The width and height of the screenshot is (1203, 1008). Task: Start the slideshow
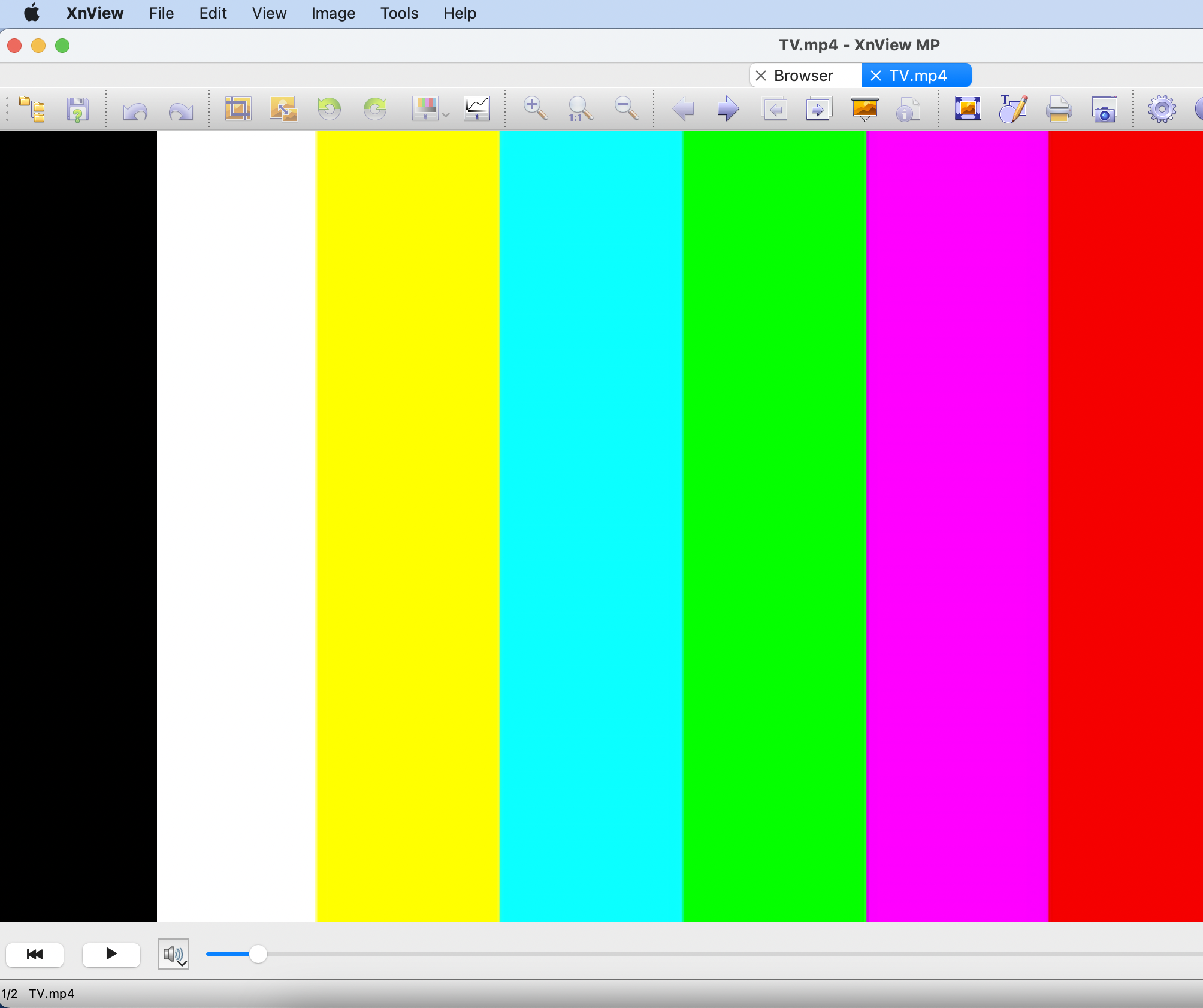tap(865, 109)
